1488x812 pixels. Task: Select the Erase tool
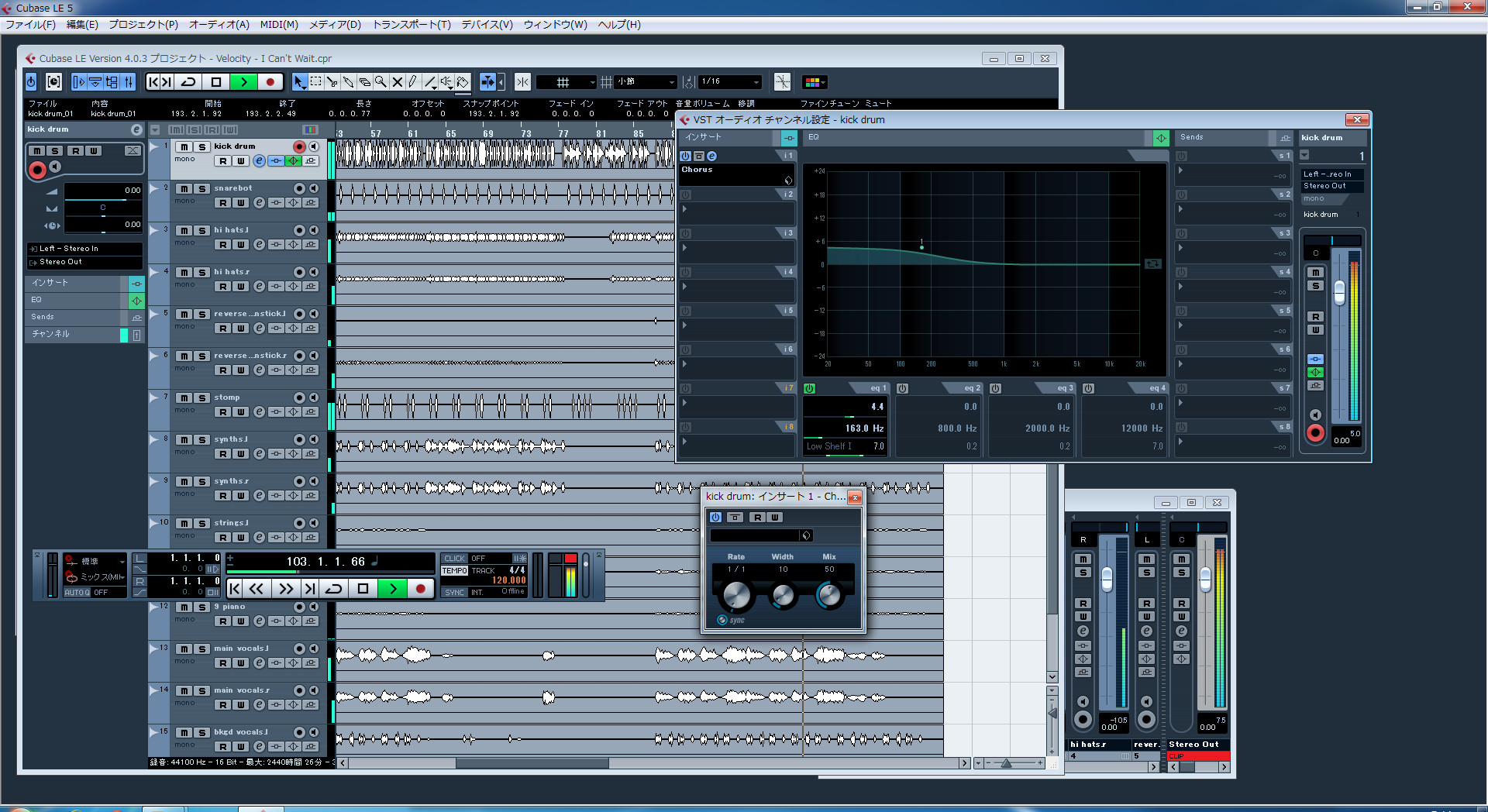(x=365, y=82)
